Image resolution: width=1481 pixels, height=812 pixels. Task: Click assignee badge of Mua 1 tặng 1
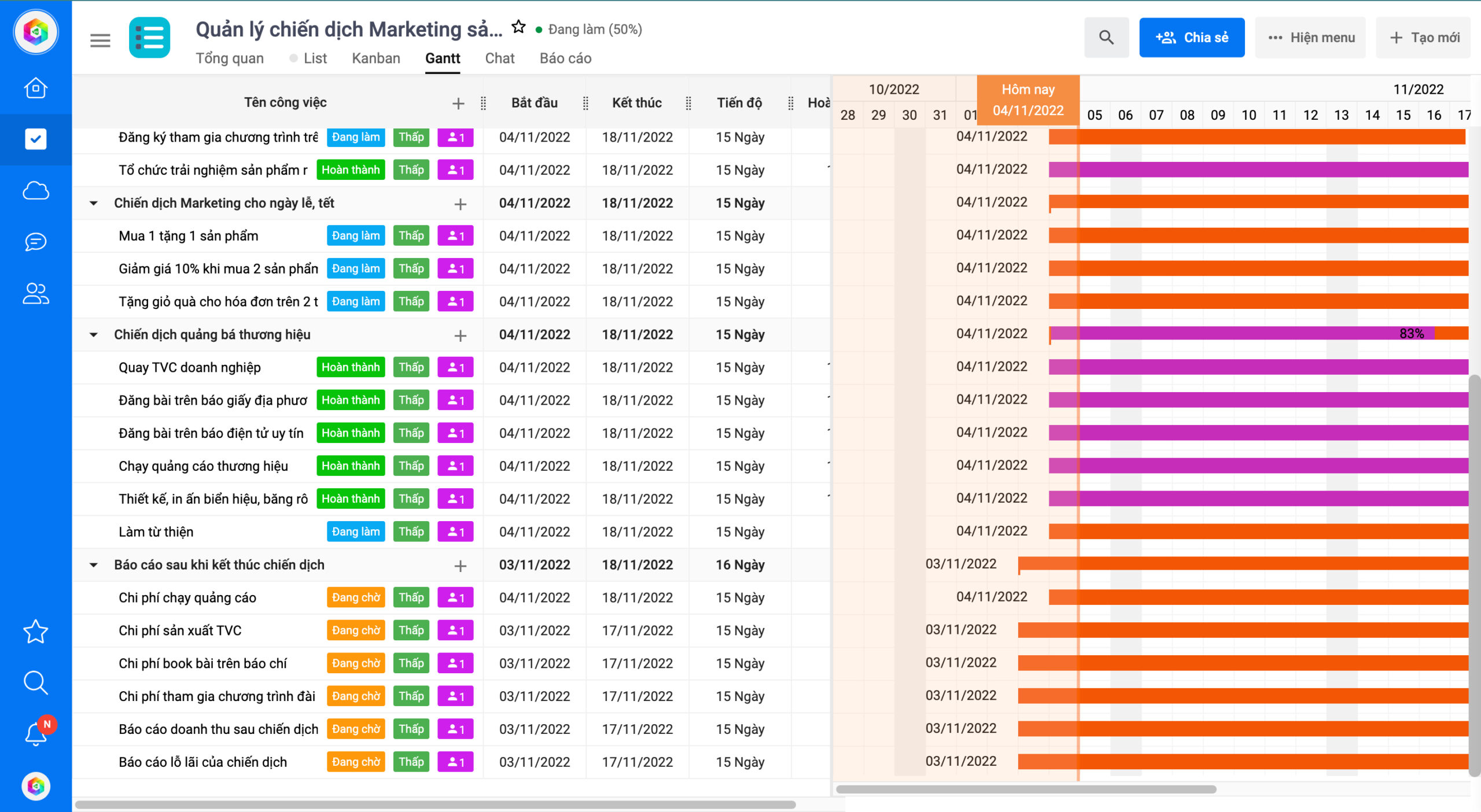(x=455, y=236)
